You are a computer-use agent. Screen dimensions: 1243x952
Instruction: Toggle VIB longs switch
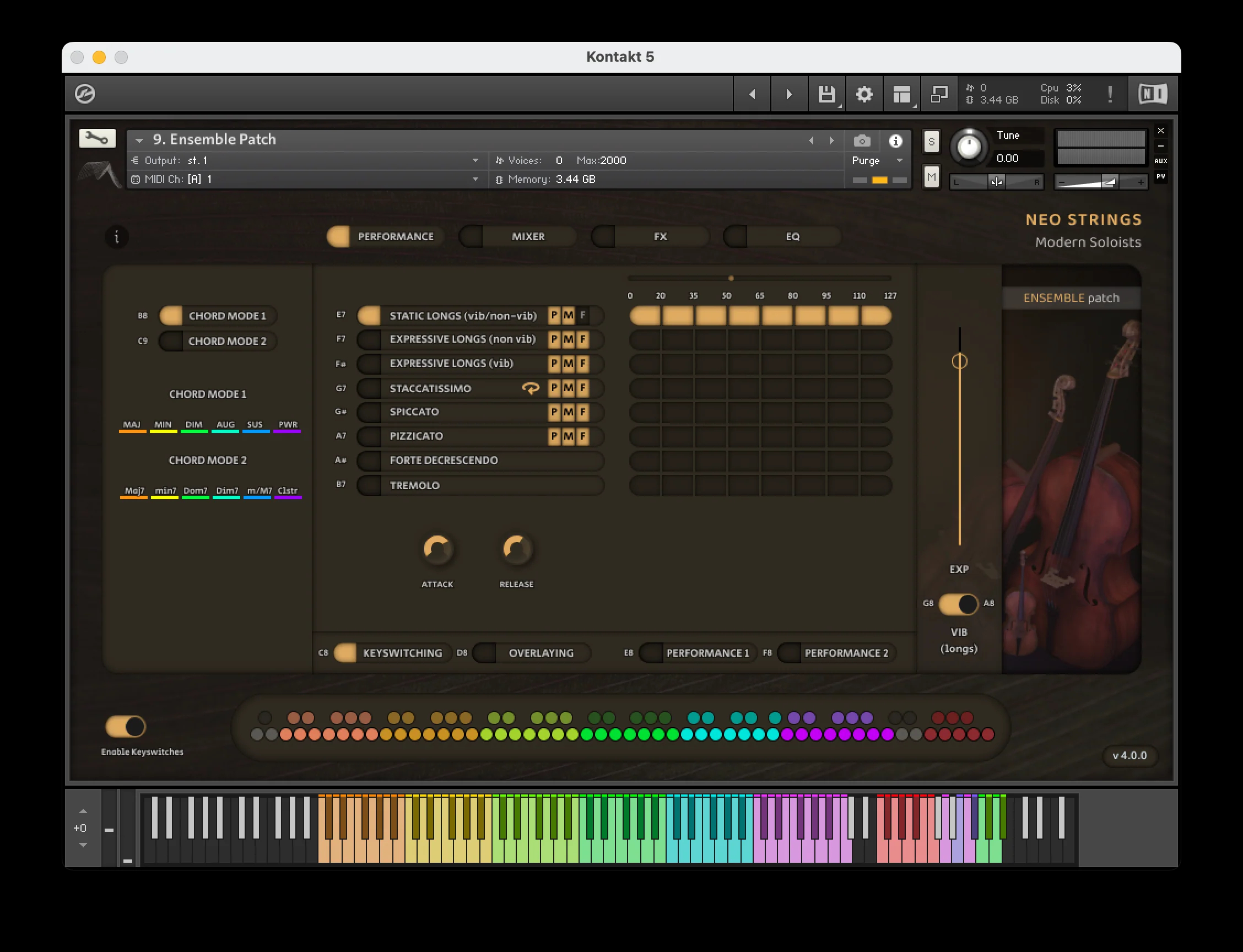pyautogui.click(x=959, y=604)
